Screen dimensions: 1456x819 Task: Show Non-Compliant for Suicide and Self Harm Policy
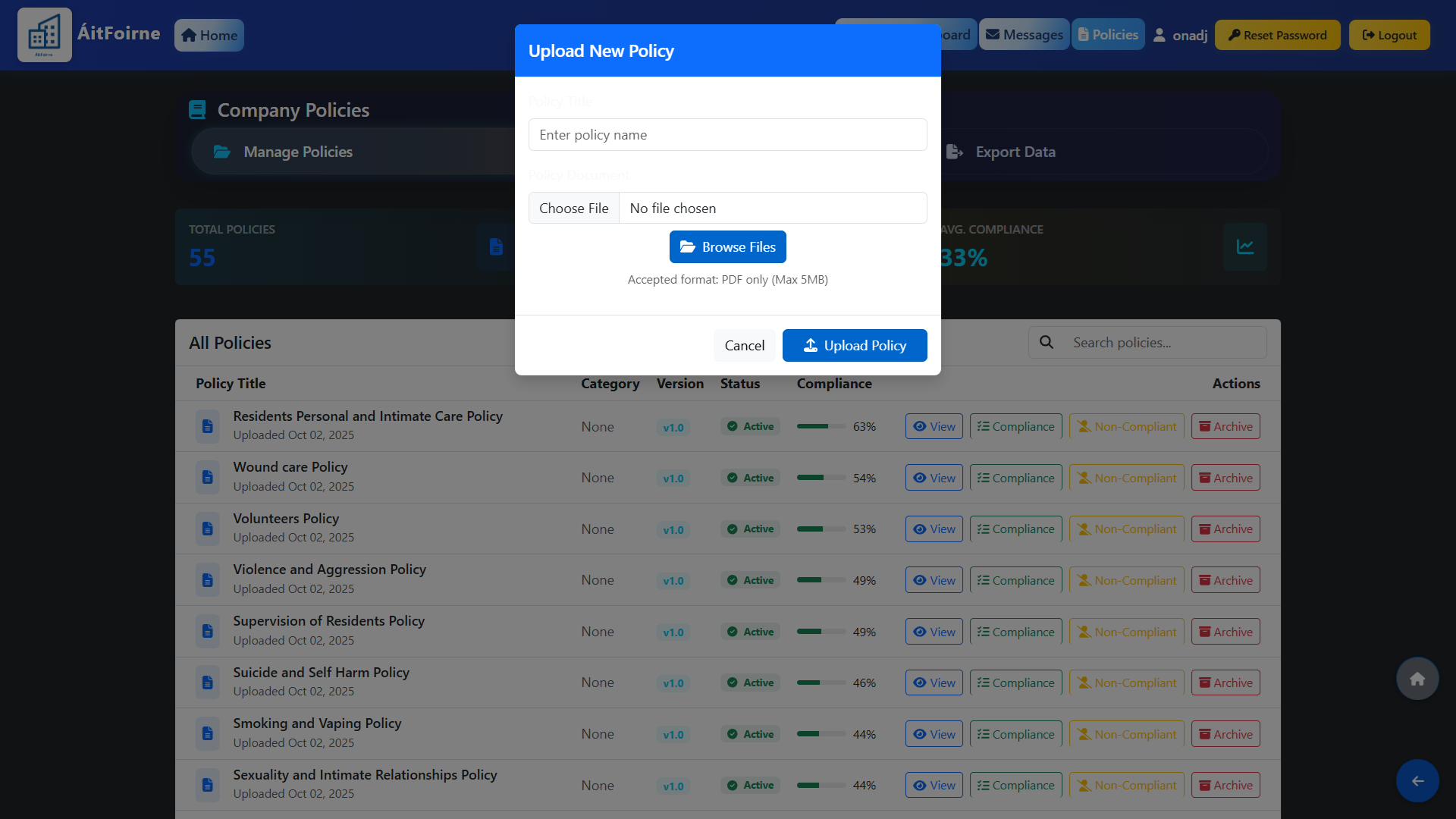click(x=1126, y=682)
